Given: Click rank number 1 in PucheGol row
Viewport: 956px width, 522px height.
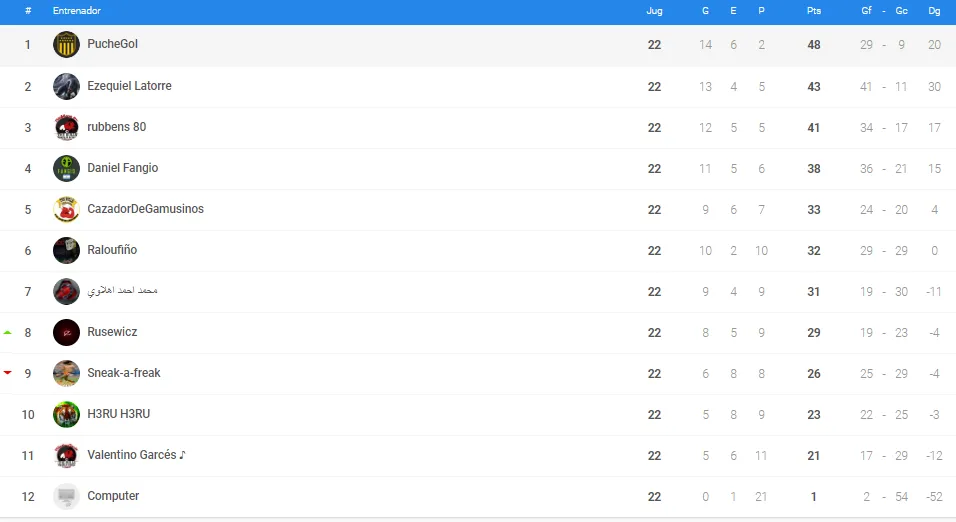Looking at the screenshot, I should coord(27,45).
